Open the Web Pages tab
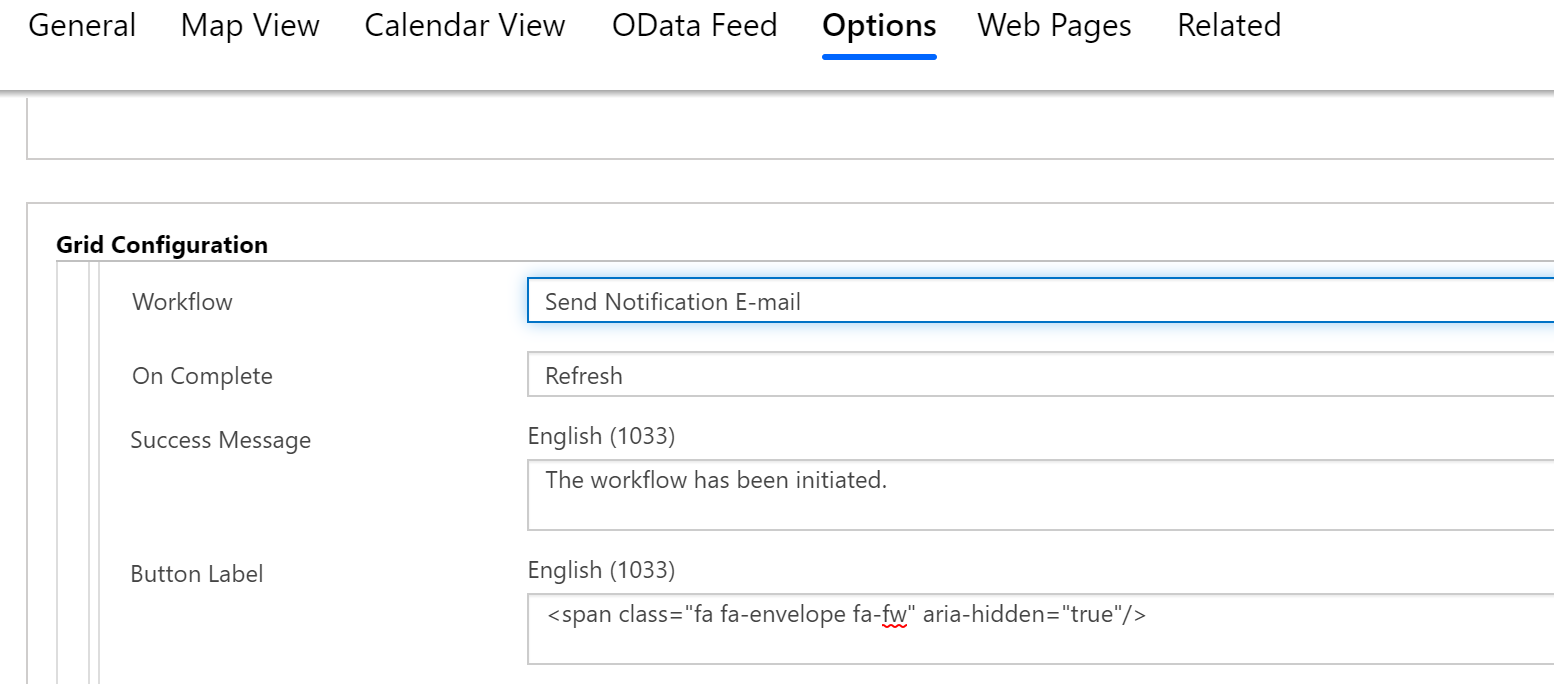 tap(1054, 26)
